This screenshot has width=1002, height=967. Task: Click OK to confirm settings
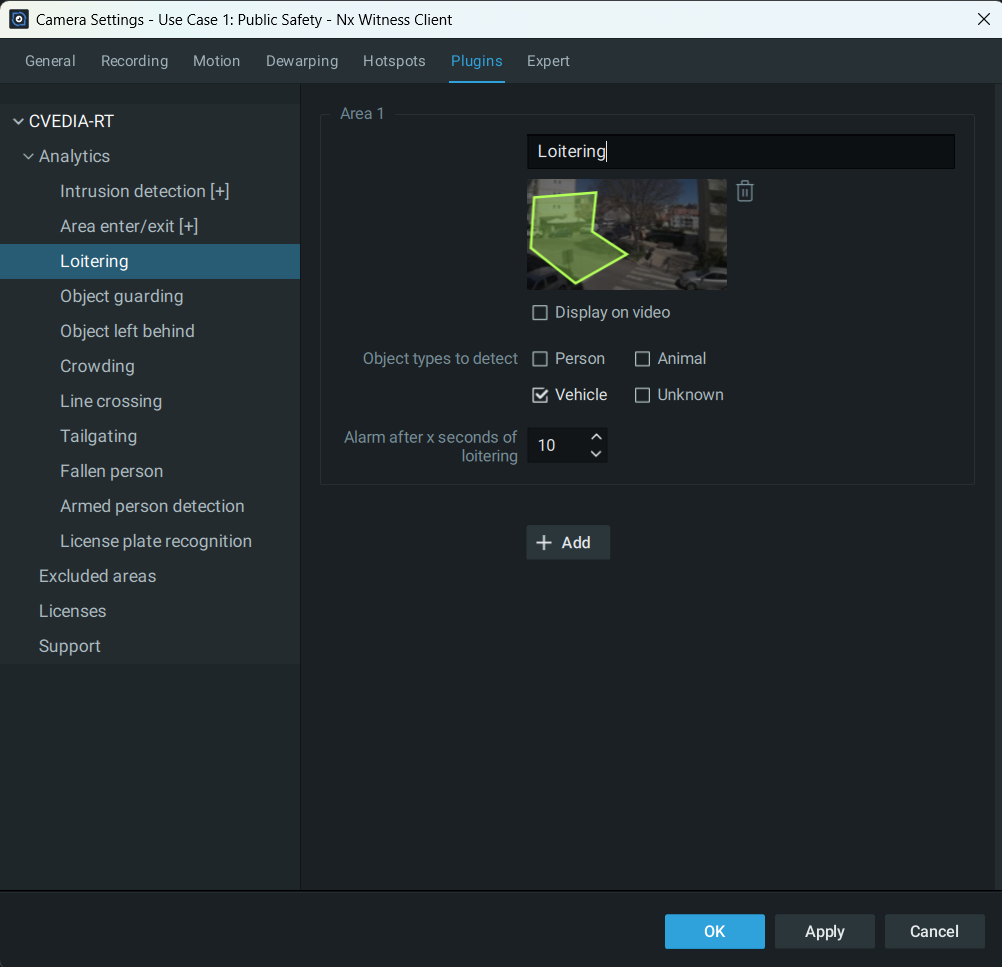(x=714, y=931)
